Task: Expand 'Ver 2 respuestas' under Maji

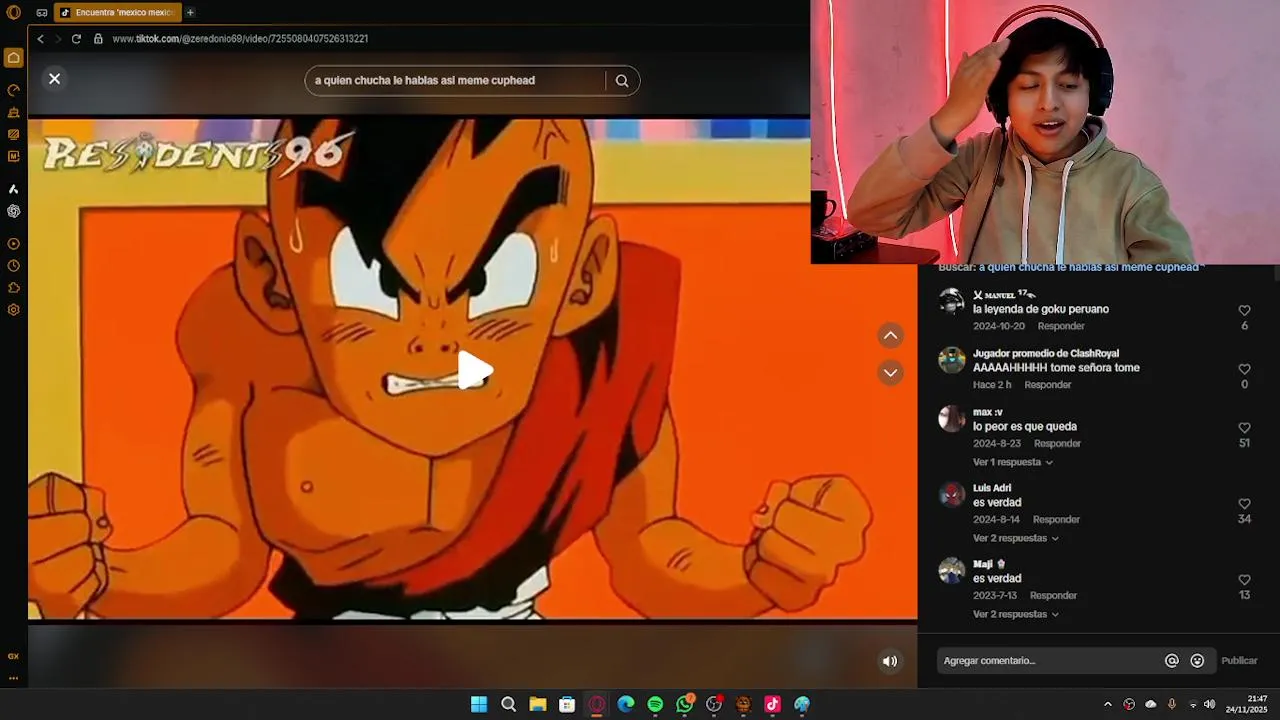Action: 1015,614
